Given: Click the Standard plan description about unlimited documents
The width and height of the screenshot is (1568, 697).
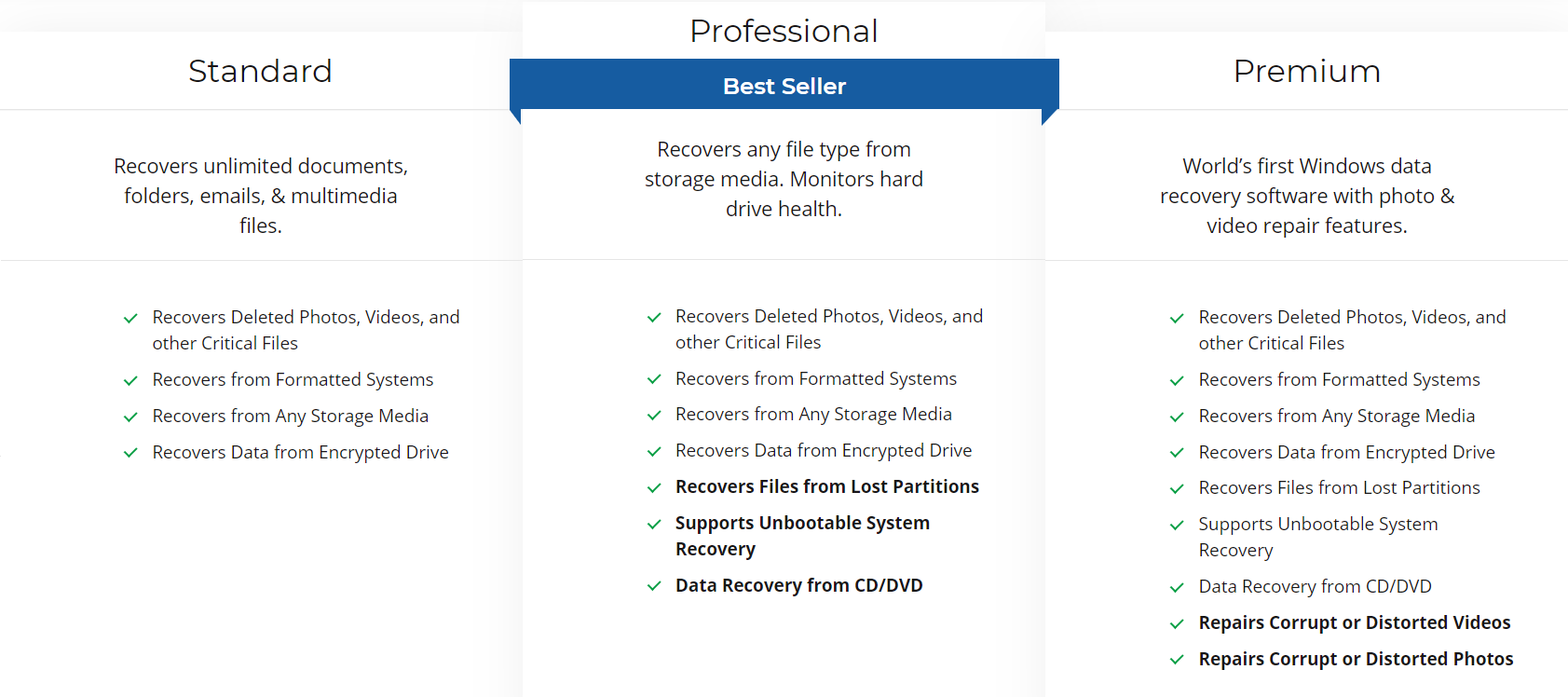Looking at the screenshot, I should coord(261,196).
